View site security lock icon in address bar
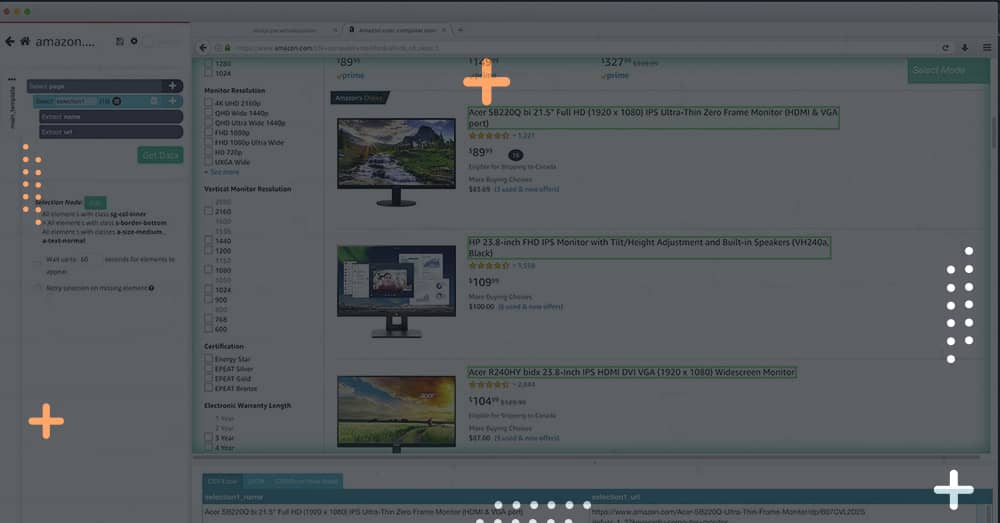Screen dimensions: 1000x523 [x=227, y=48]
